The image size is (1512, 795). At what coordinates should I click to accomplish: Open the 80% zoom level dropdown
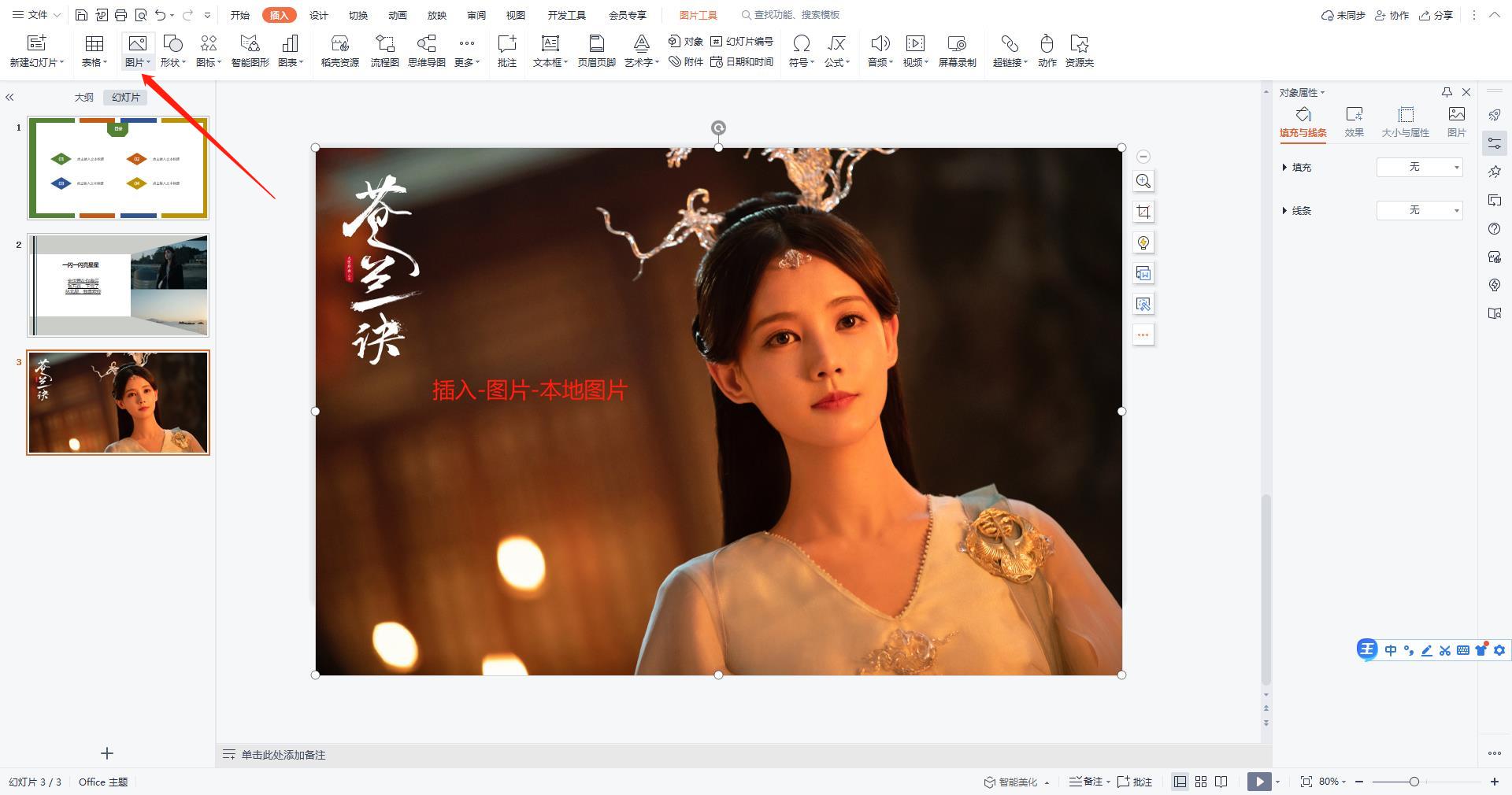click(x=1332, y=782)
